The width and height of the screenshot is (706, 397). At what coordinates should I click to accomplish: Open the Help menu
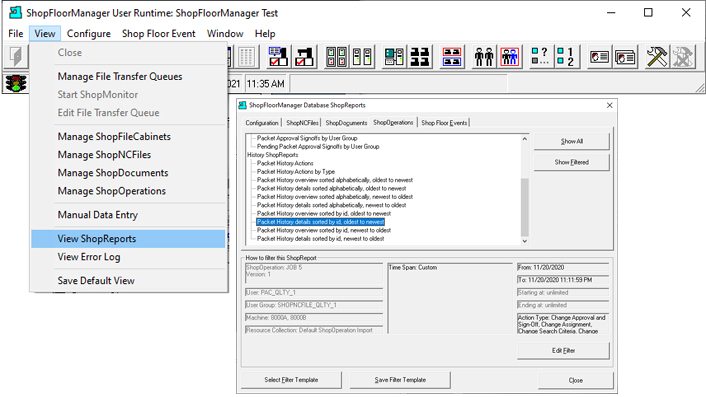click(x=265, y=34)
